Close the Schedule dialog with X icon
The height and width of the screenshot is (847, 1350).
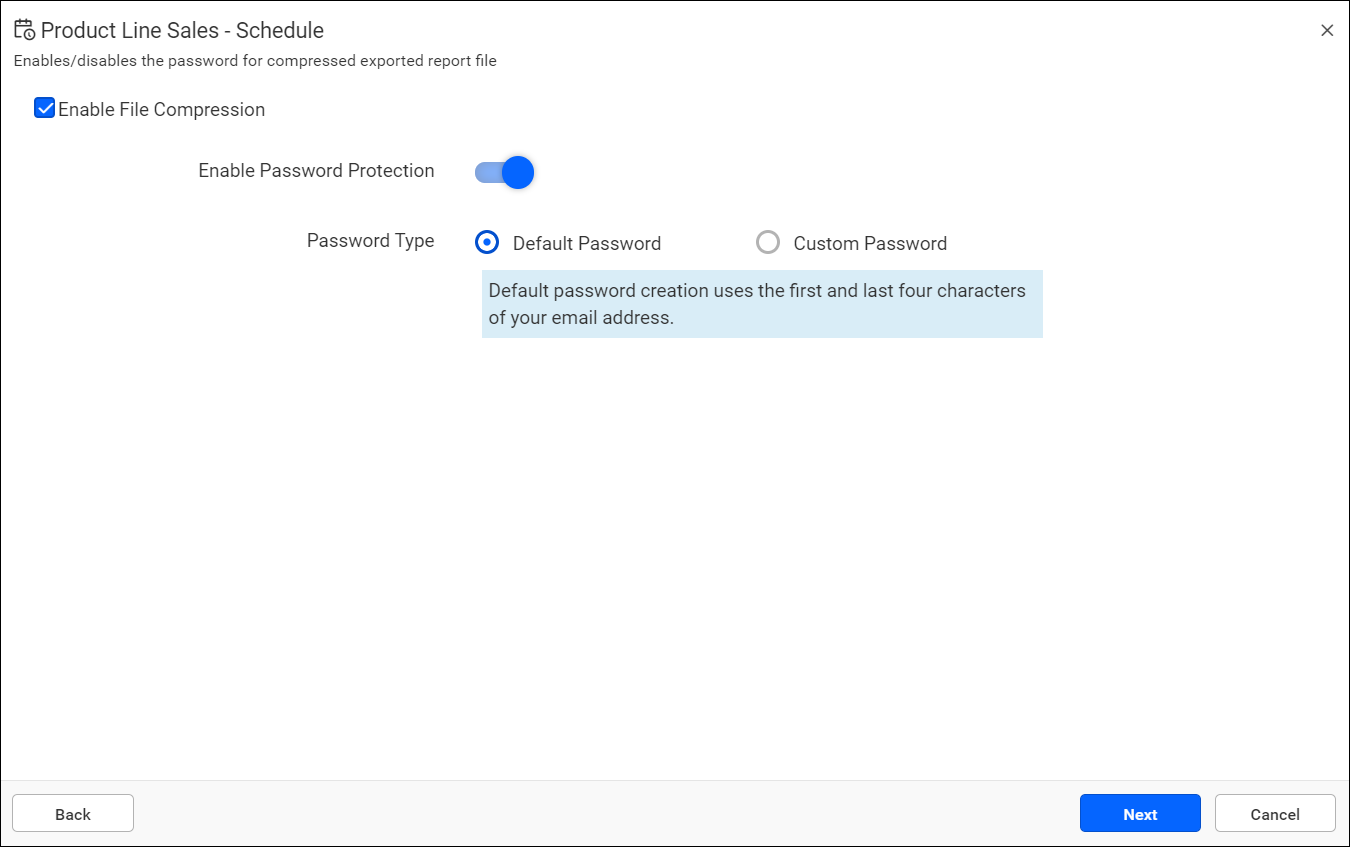pyautogui.click(x=1327, y=30)
